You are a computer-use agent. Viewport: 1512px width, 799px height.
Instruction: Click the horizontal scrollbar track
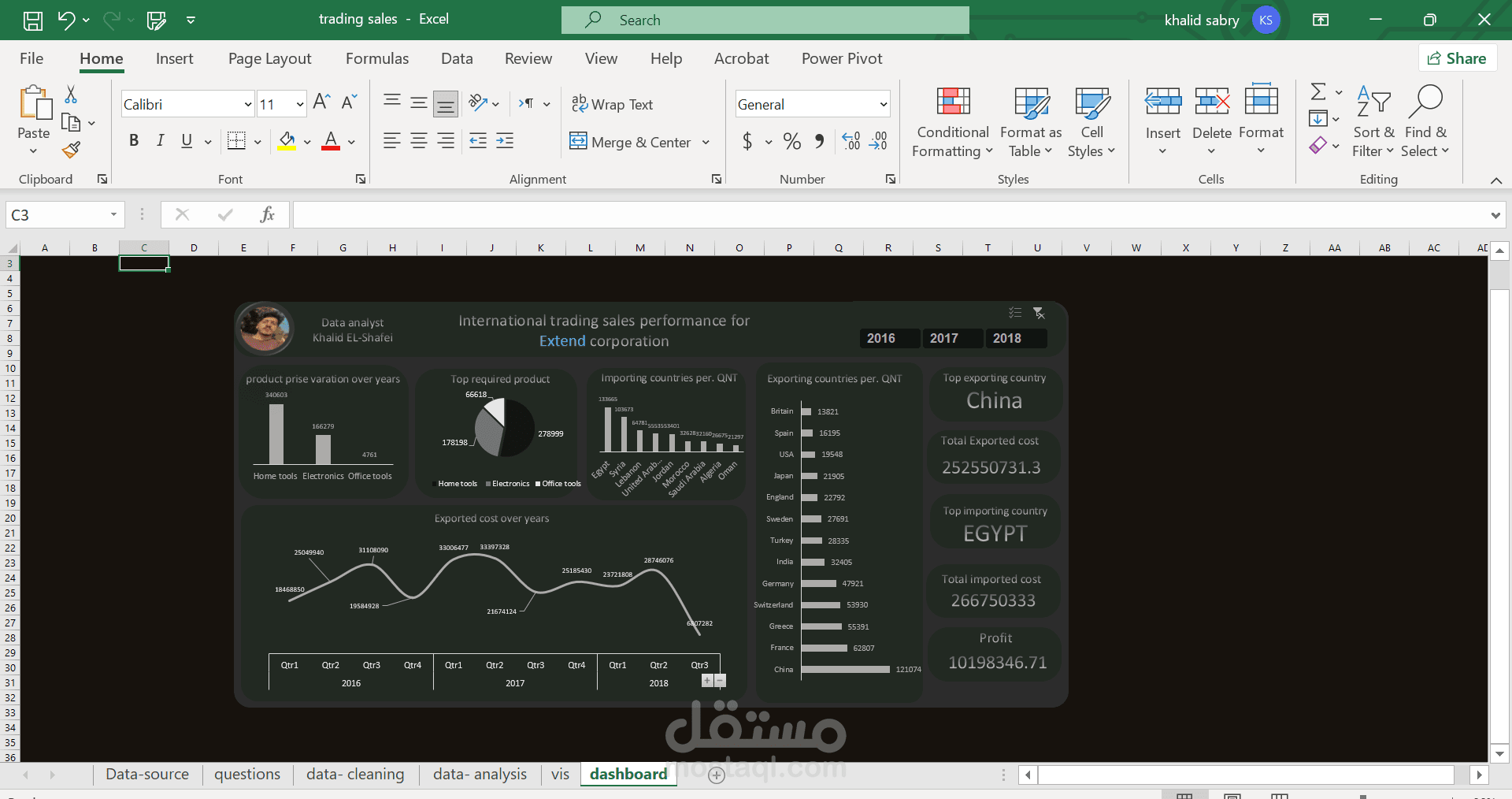(1246, 775)
